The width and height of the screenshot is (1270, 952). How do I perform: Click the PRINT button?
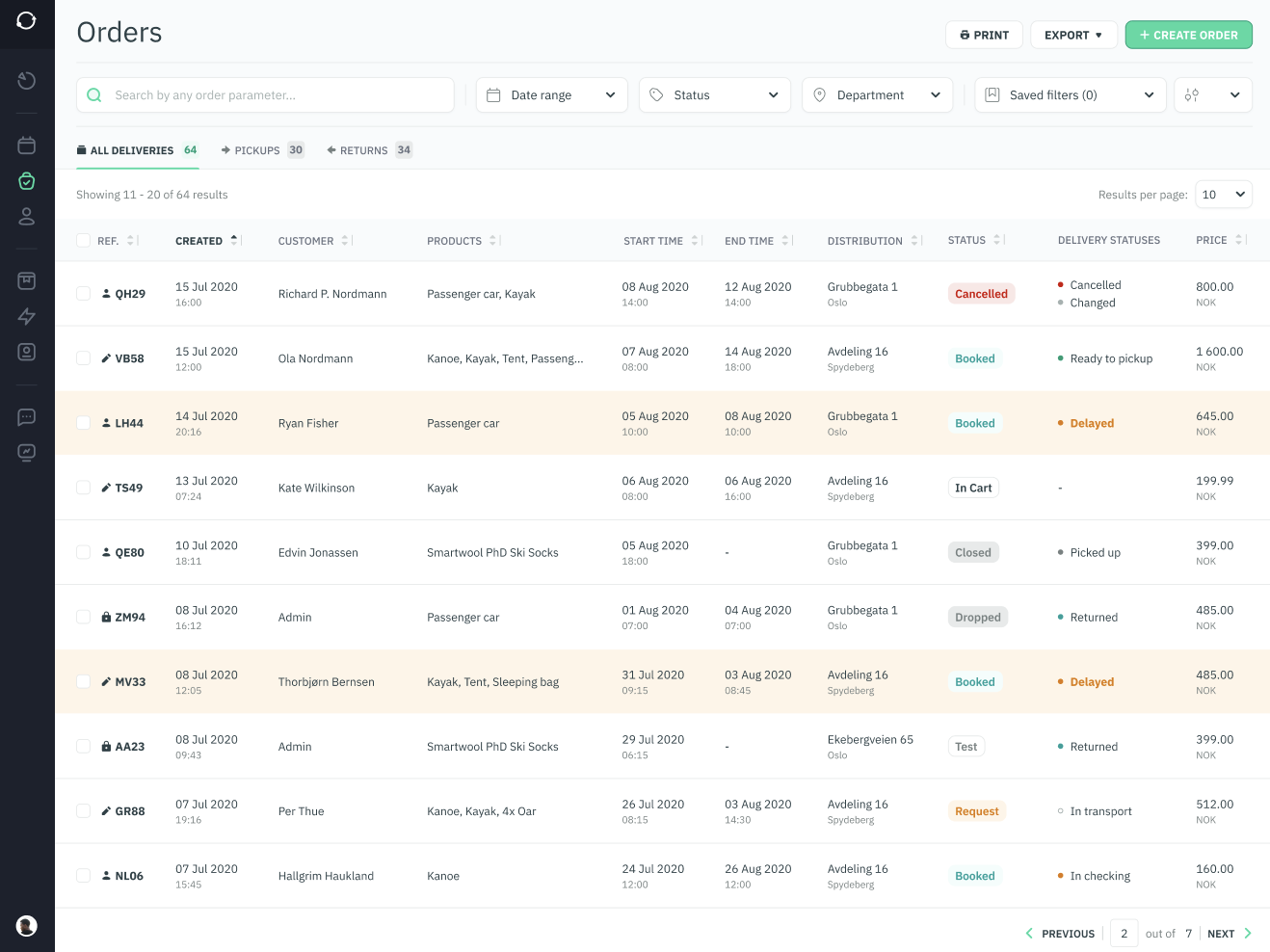pyautogui.click(x=984, y=35)
